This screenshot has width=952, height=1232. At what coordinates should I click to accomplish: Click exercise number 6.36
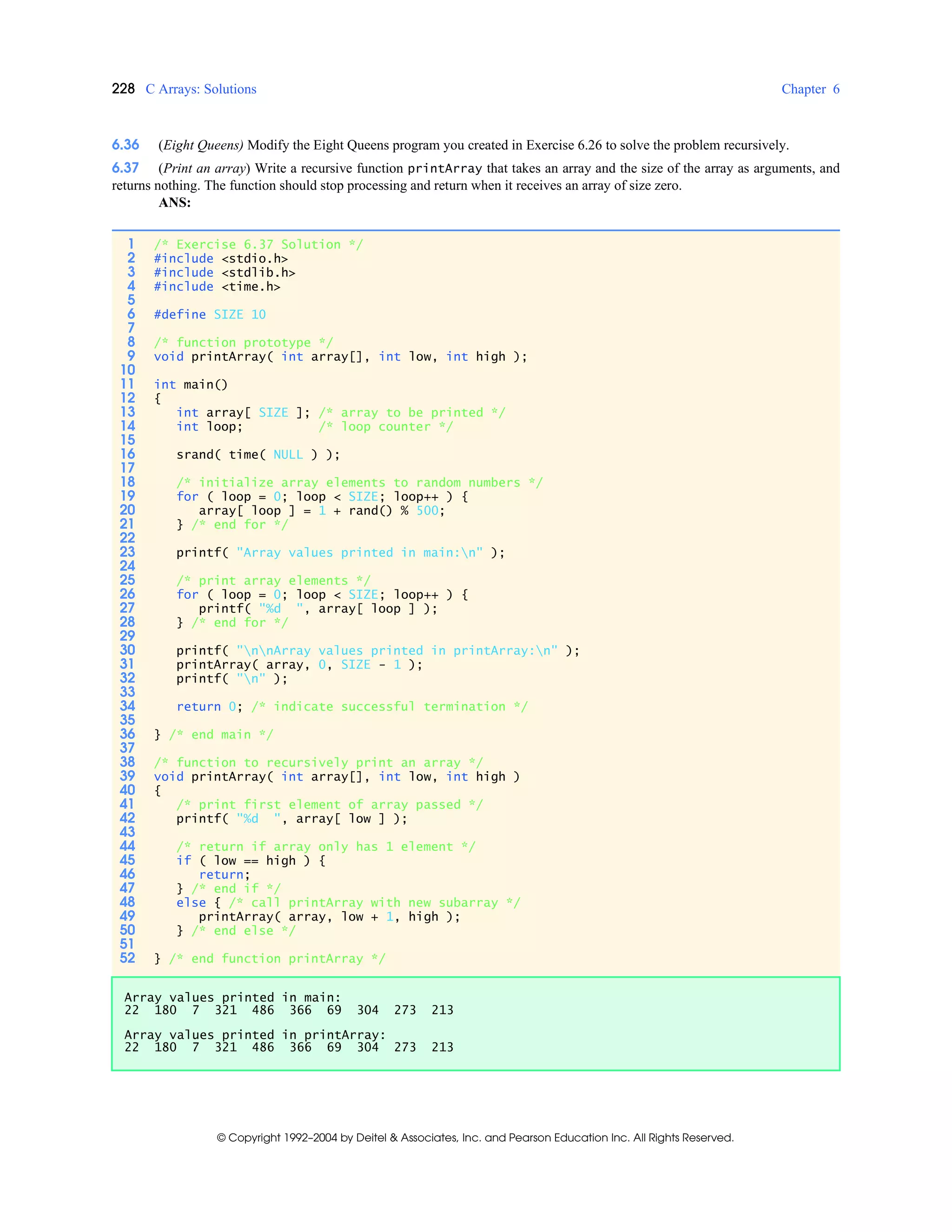click(125, 145)
